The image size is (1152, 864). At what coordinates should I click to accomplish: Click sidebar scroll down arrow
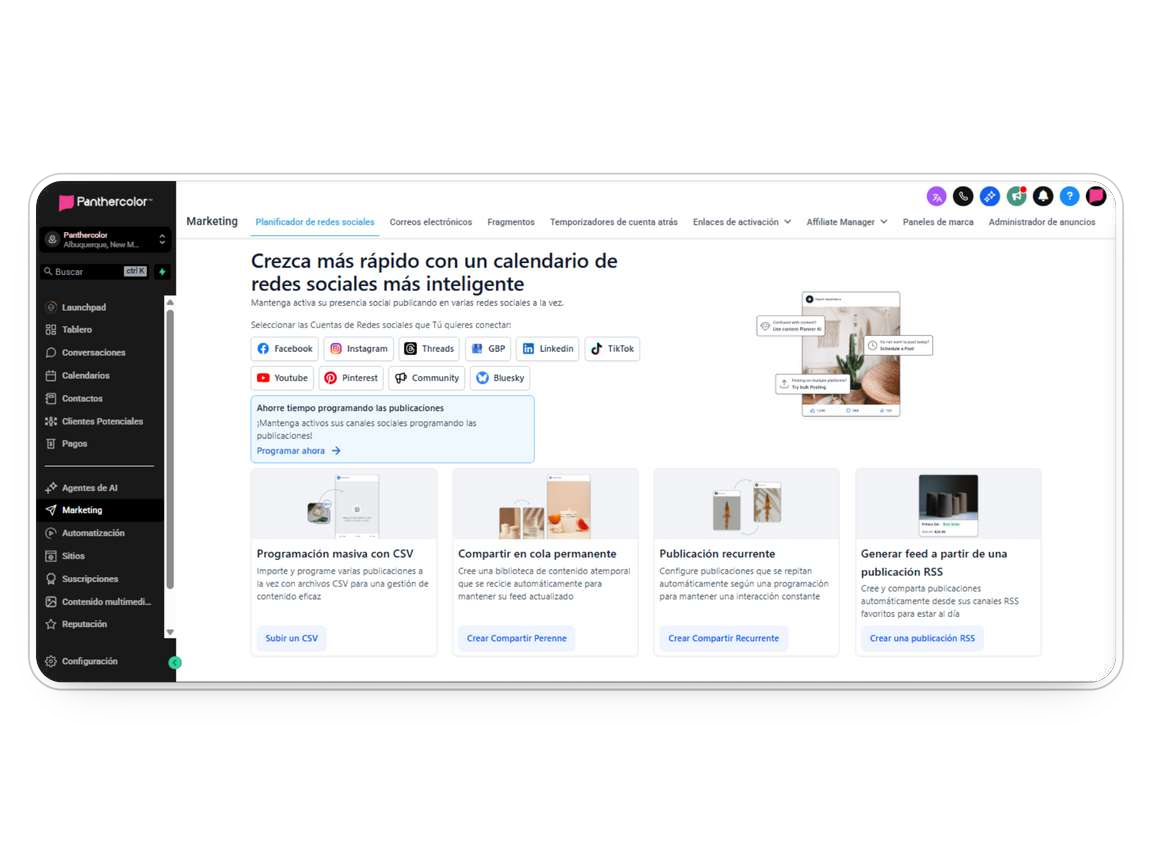[x=170, y=632]
